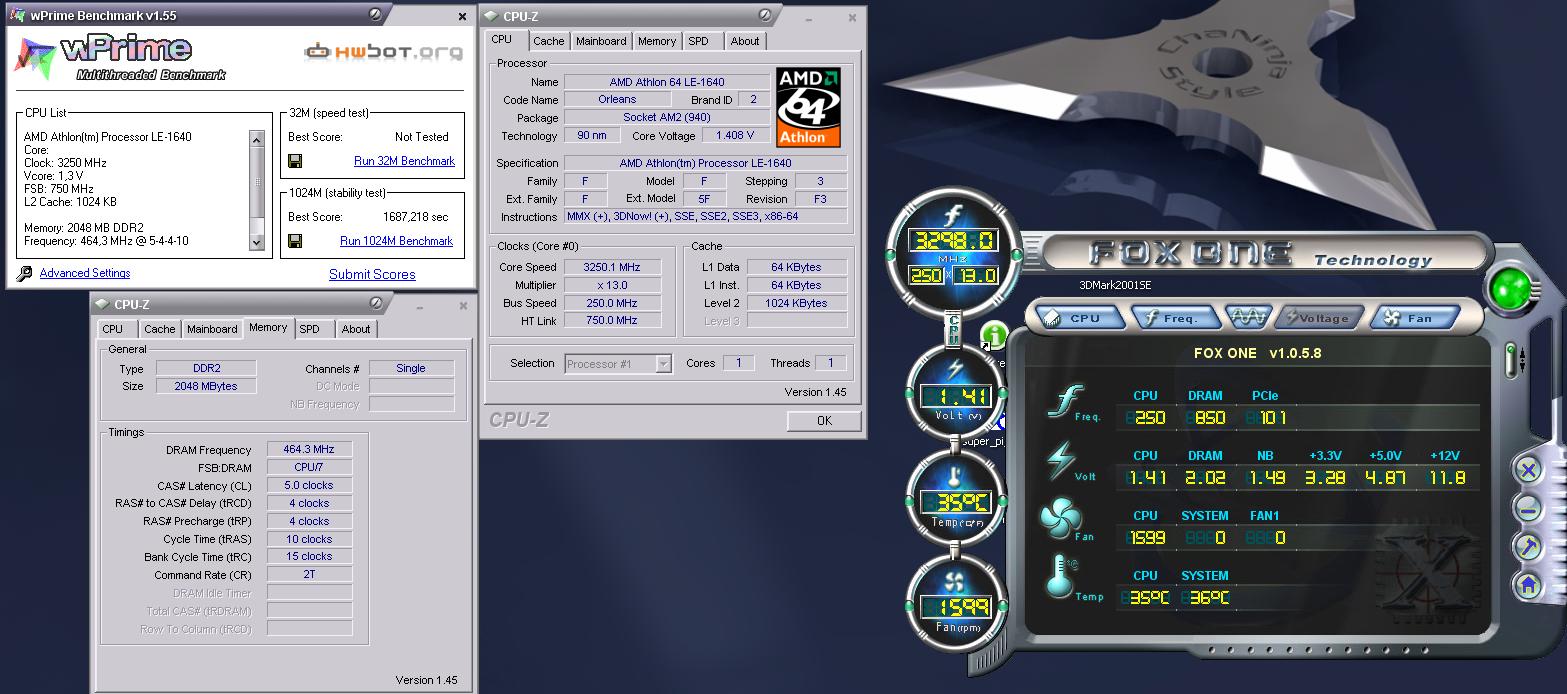Close the wPrime Benchmark window
Image resolution: width=1567 pixels, height=694 pixels.
click(462, 16)
